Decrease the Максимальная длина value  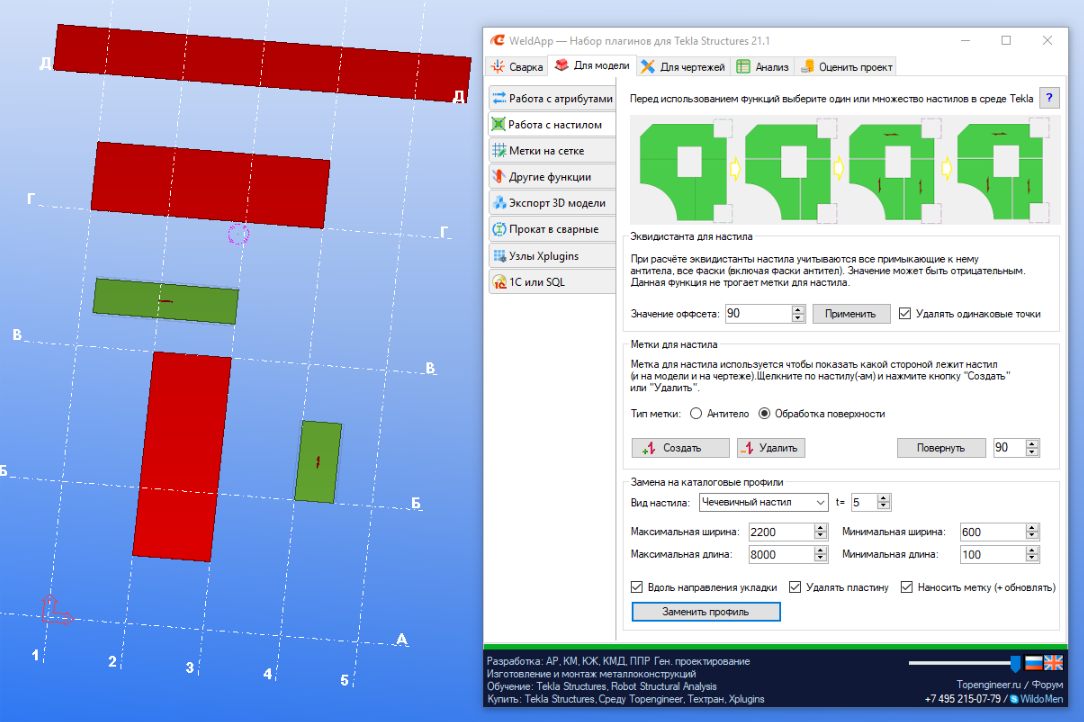821,559
